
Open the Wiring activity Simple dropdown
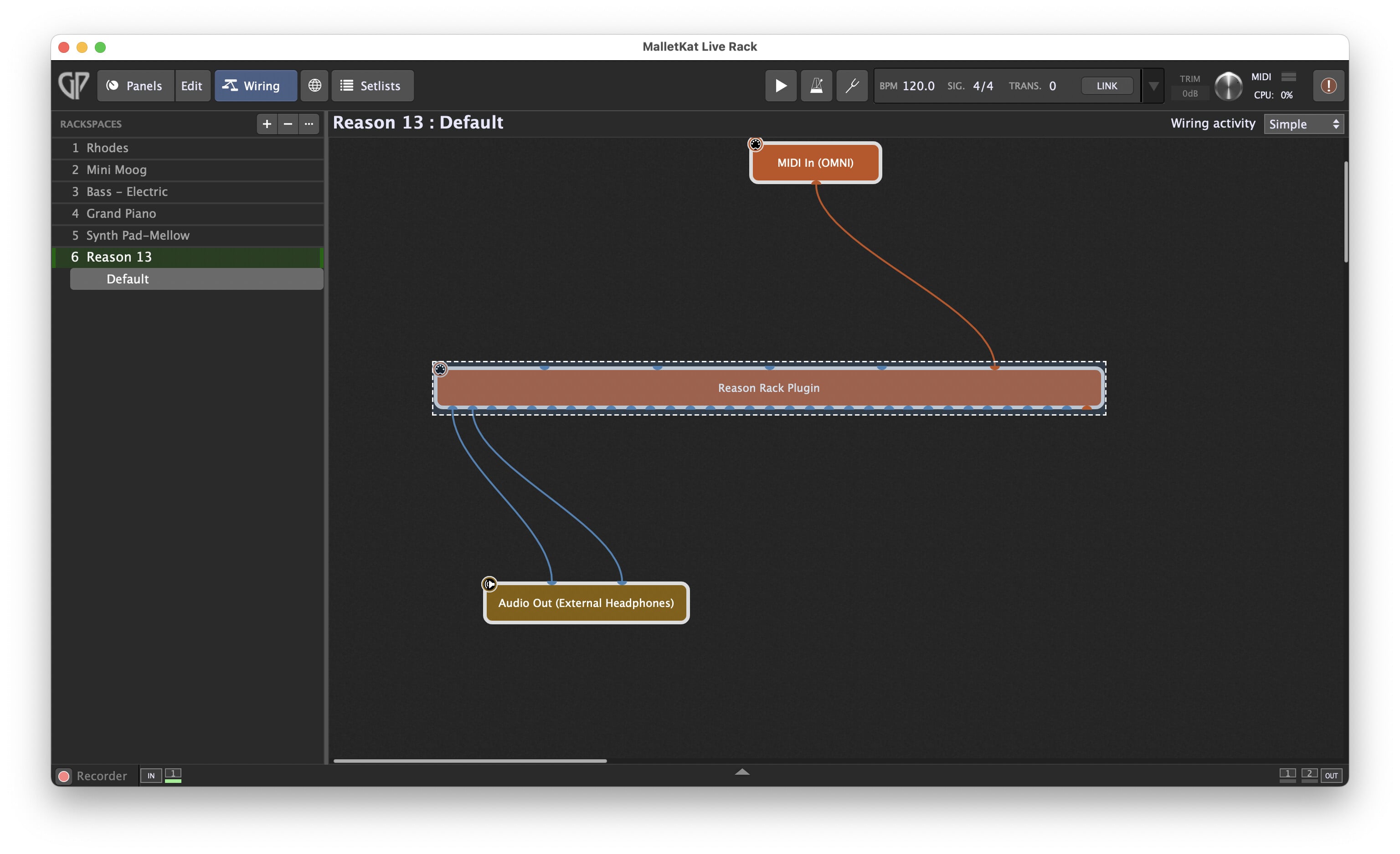click(x=1303, y=123)
